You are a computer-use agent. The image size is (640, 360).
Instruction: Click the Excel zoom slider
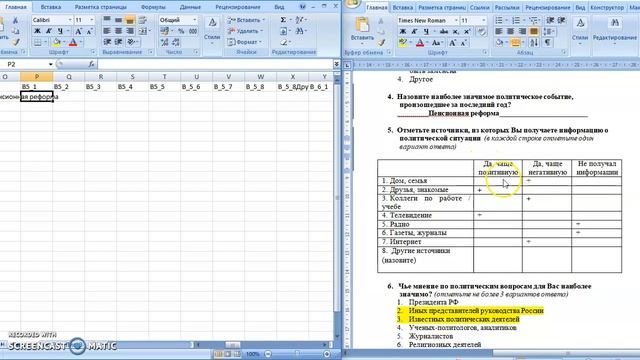click(x=297, y=354)
